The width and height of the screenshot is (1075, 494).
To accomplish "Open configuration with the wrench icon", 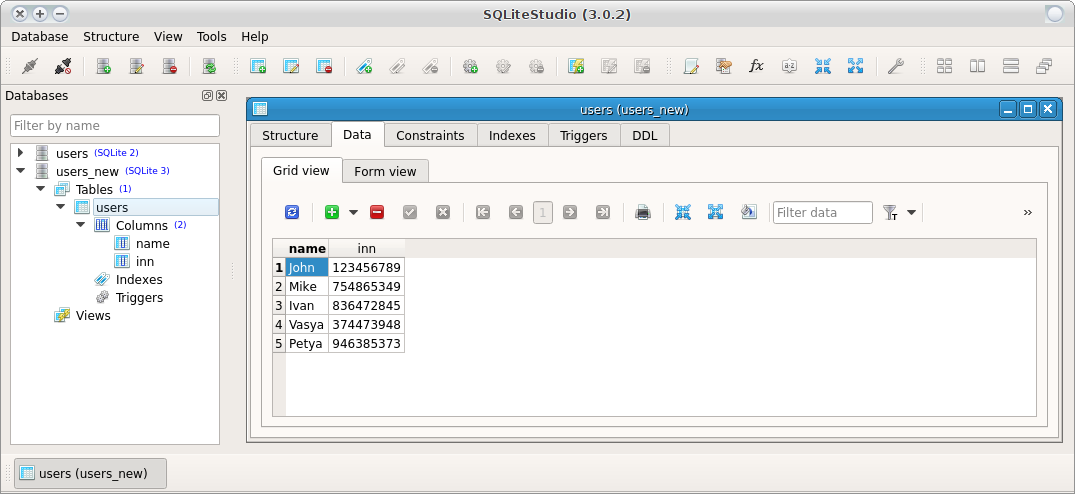I will [x=895, y=66].
